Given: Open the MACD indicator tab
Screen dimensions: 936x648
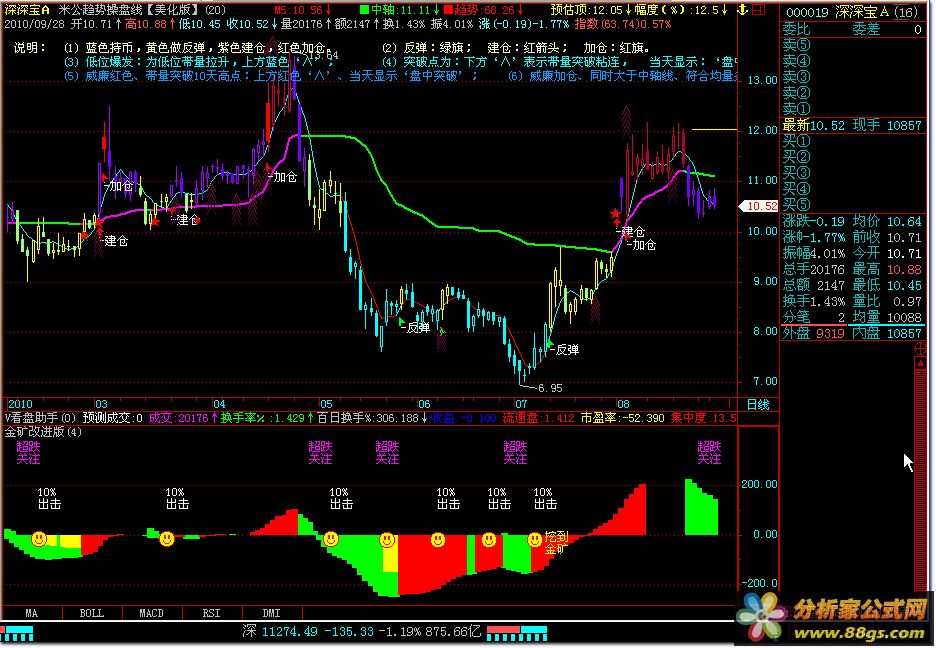Looking at the screenshot, I should (152, 613).
